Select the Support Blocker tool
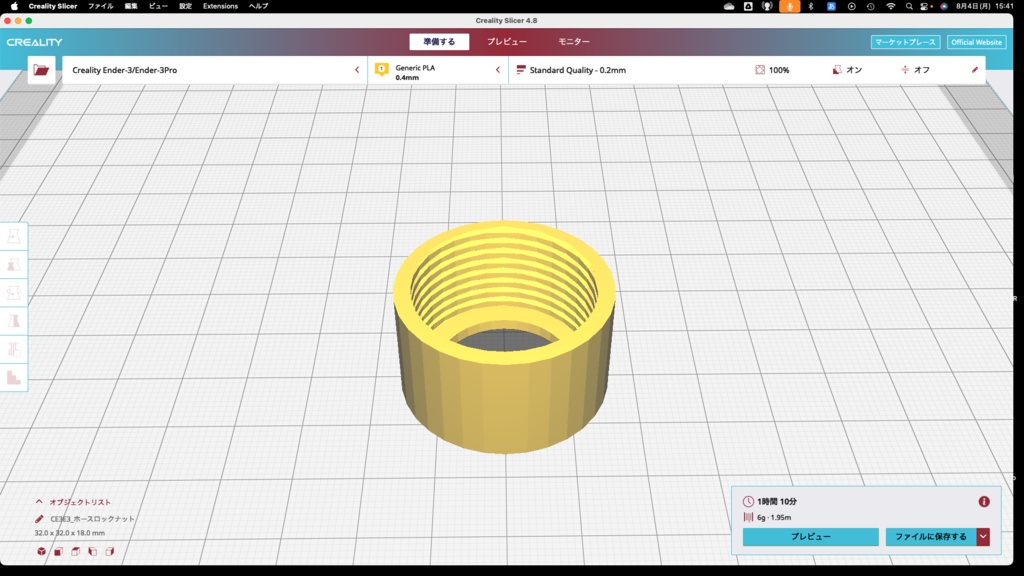Viewport: 1024px width, 576px height. click(x=13, y=377)
